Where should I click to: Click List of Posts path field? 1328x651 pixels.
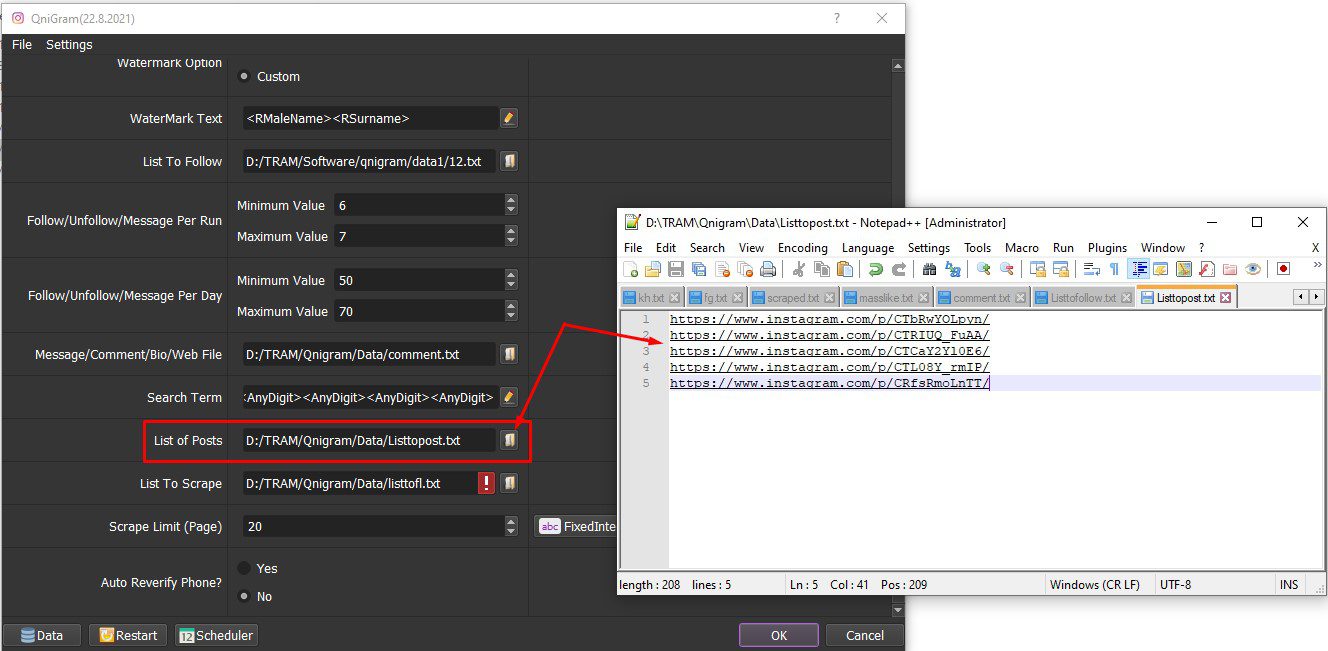pyautogui.click(x=369, y=440)
